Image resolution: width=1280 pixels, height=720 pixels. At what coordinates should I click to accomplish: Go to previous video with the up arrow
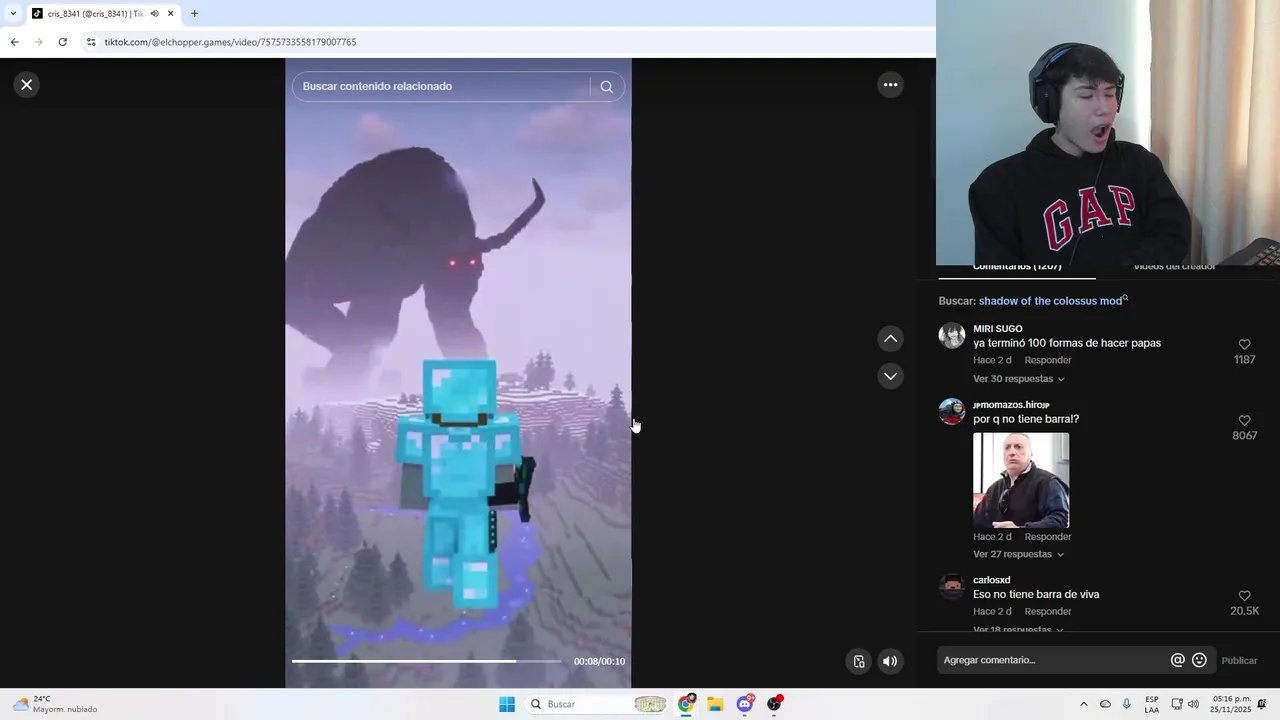coord(890,339)
